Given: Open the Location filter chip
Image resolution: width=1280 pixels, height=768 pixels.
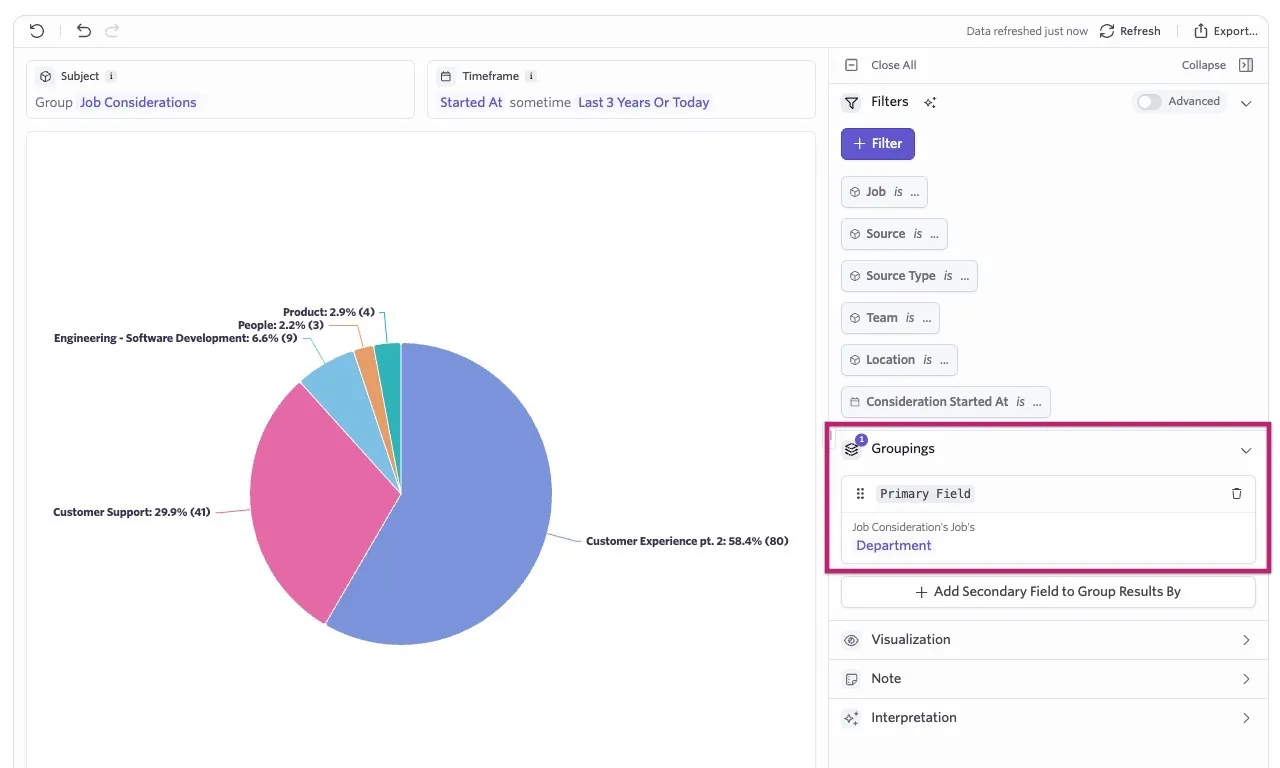Looking at the screenshot, I should coord(899,360).
